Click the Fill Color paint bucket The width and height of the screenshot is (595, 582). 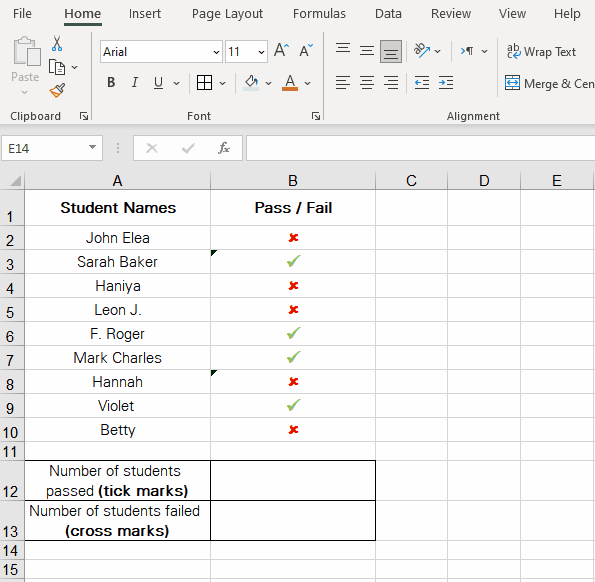point(251,83)
